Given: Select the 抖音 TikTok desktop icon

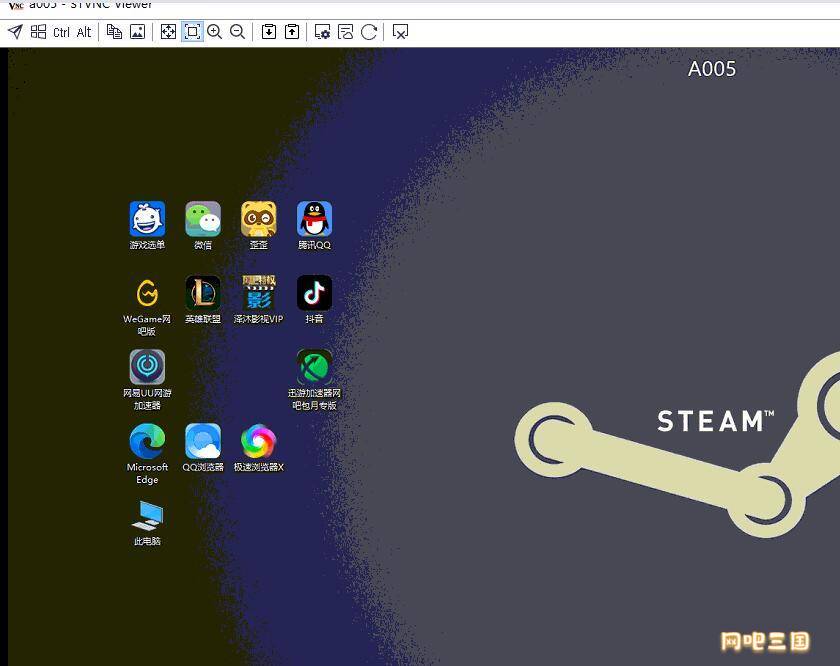Looking at the screenshot, I should click(x=314, y=300).
